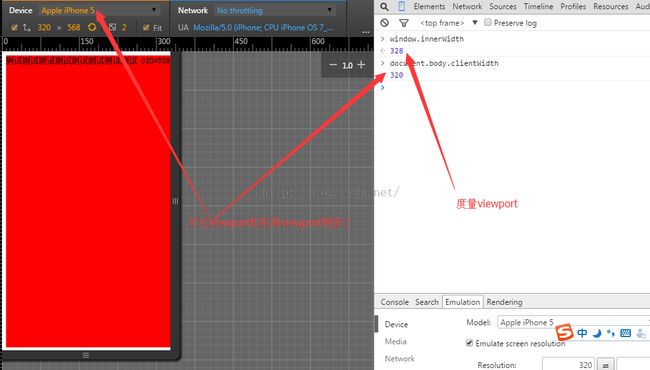This screenshot has width=650, height=370.
Task: Select Search tab in the drawer
Action: tap(427, 302)
